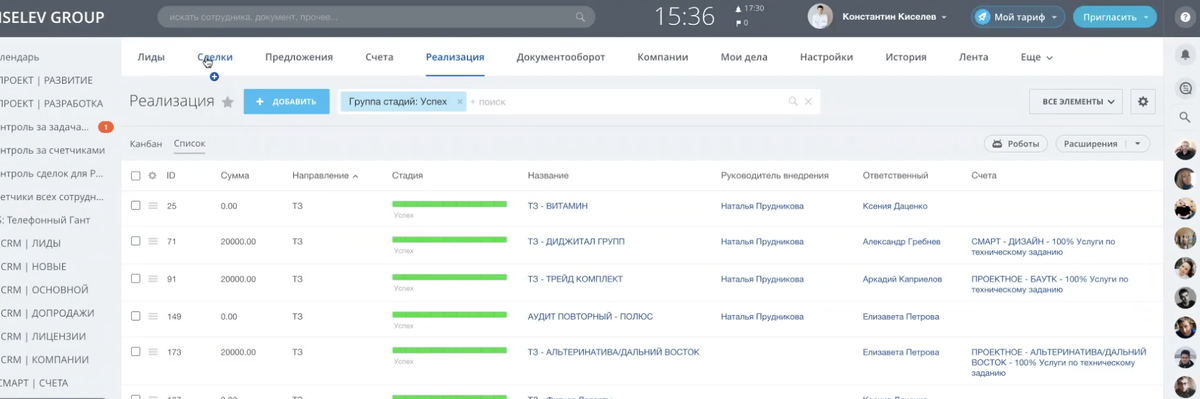
Task: Click the search magnifier in right sidebar
Action: [1185, 118]
